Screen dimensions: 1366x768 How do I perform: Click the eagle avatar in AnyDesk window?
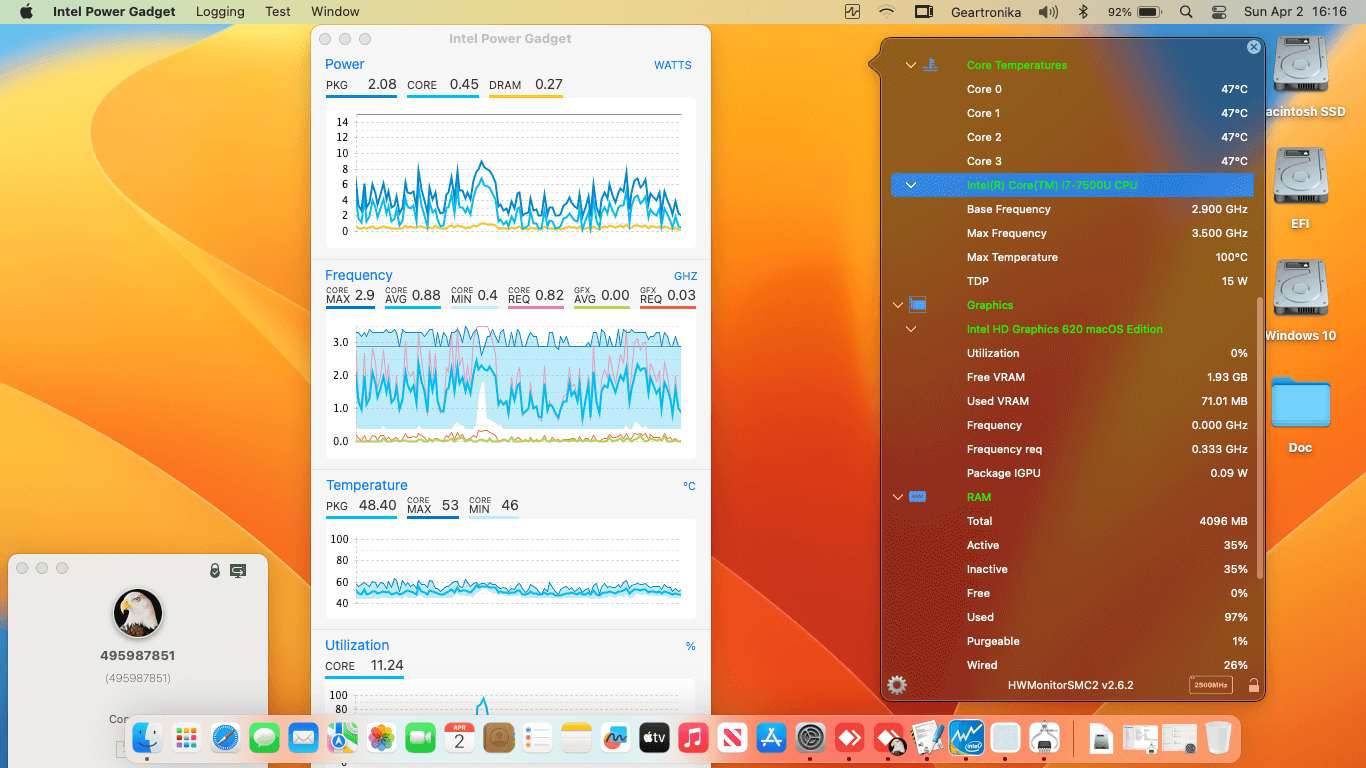pyautogui.click(x=138, y=613)
